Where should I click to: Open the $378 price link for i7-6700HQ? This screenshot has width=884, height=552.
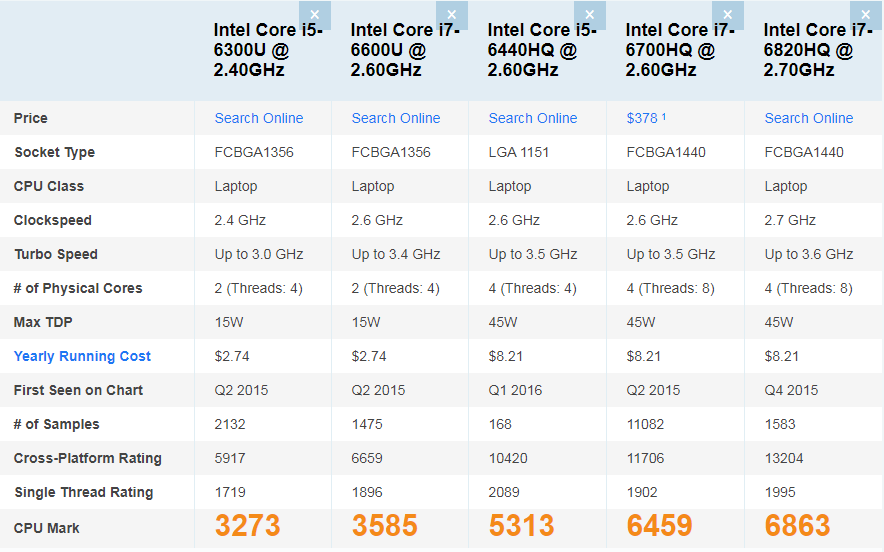pyautogui.click(x=642, y=118)
